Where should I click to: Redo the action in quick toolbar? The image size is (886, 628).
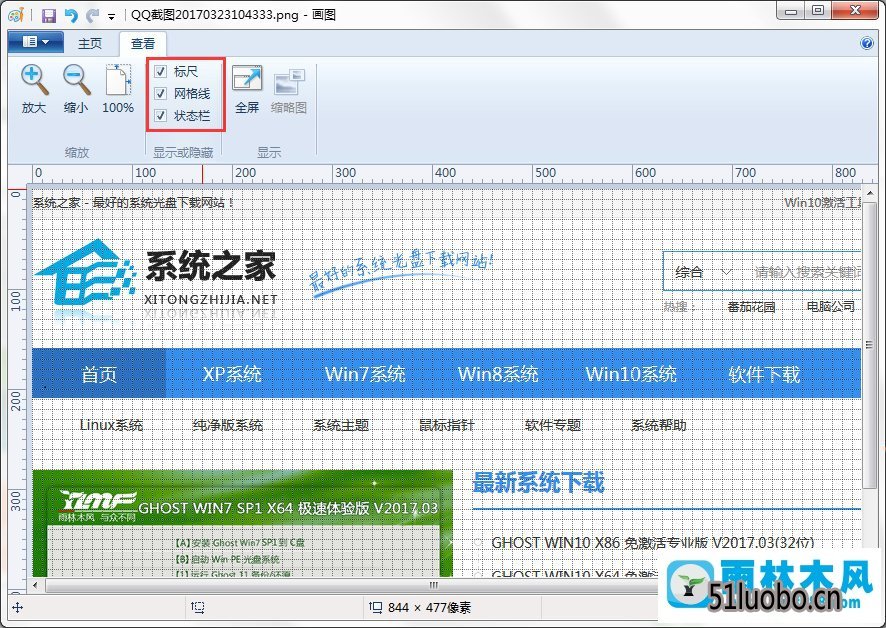(x=92, y=15)
